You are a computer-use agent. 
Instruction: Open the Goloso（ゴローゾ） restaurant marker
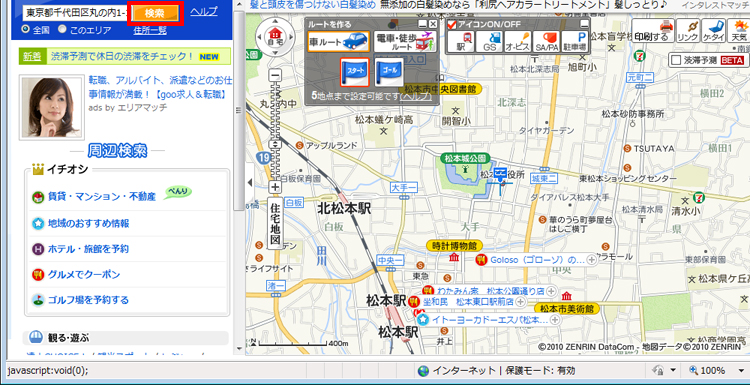click(x=530, y=260)
